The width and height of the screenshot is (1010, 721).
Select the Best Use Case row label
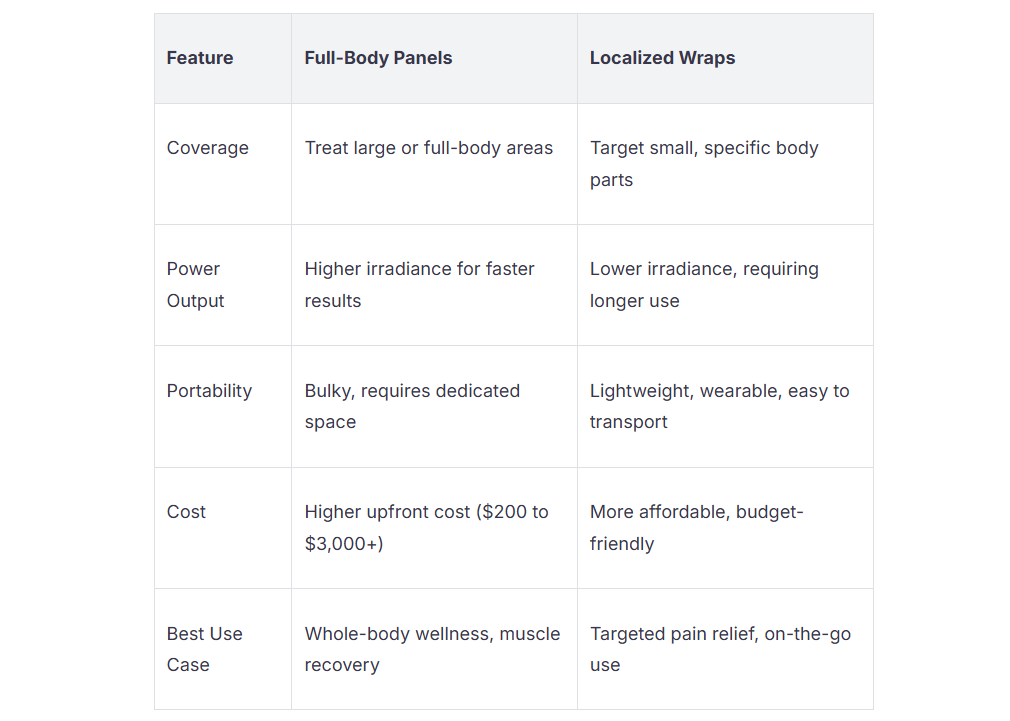tap(204, 649)
